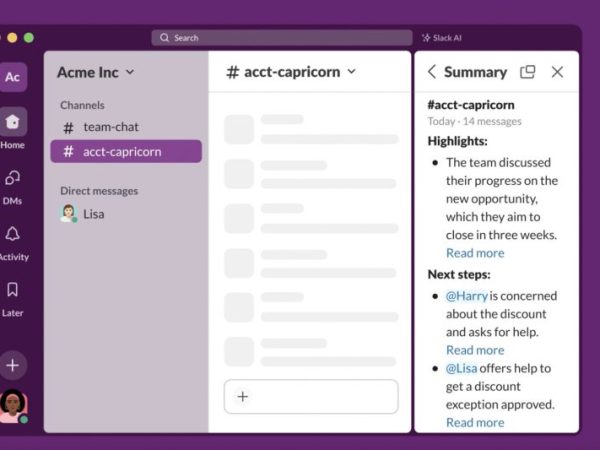Select the acct-capricorn channel in sidebar
Image resolution: width=600 pixels, height=450 pixels.
126,152
